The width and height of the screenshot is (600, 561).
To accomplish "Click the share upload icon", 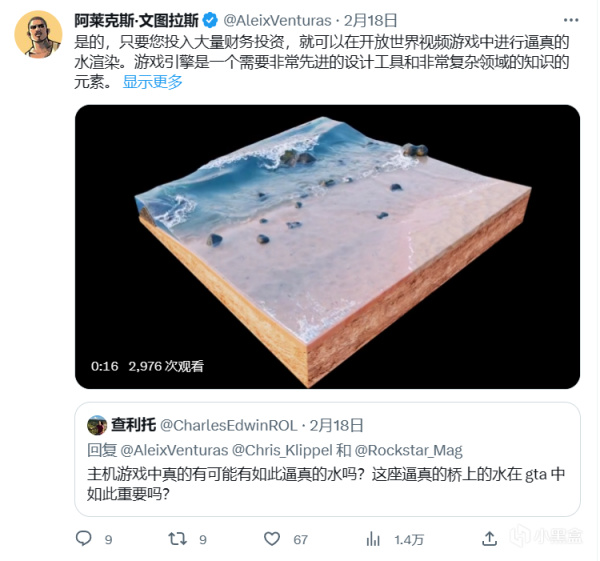I will click(x=489, y=539).
